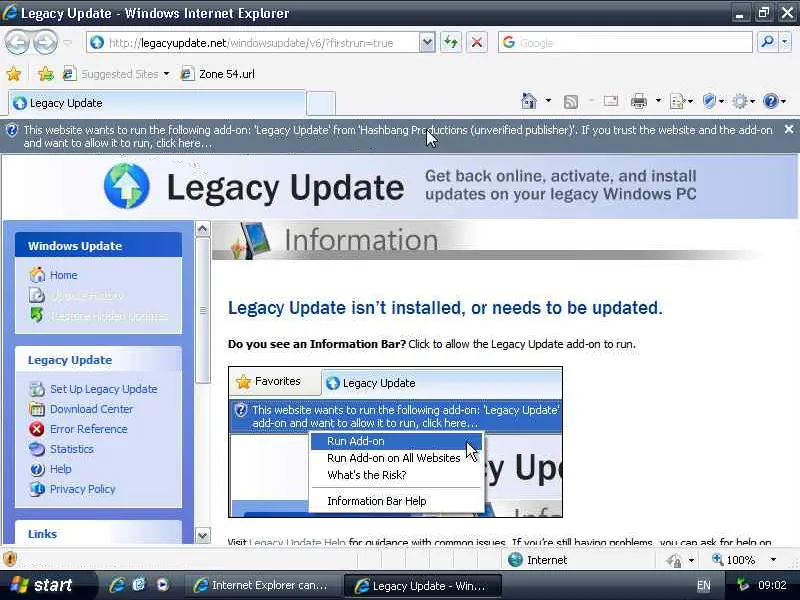Expand the address bar dropdown arrow

point(428,43)
